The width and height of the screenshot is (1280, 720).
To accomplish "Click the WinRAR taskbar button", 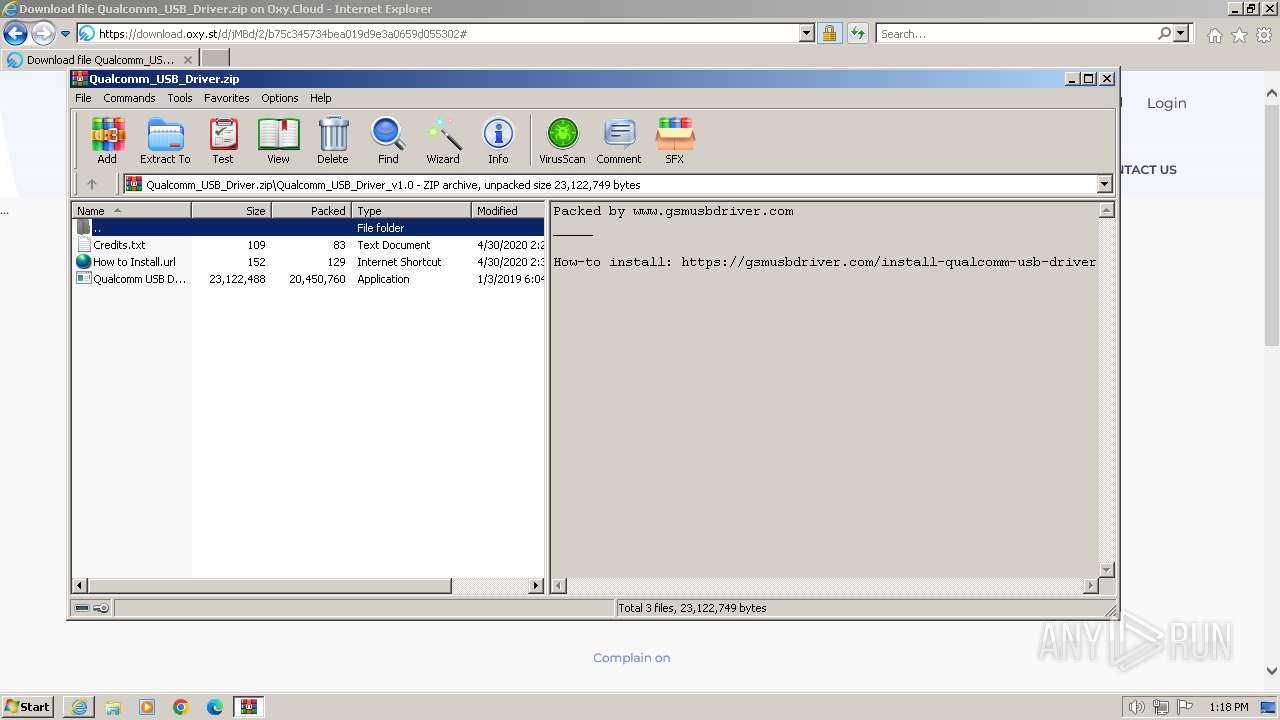I will tap(249, 707).
